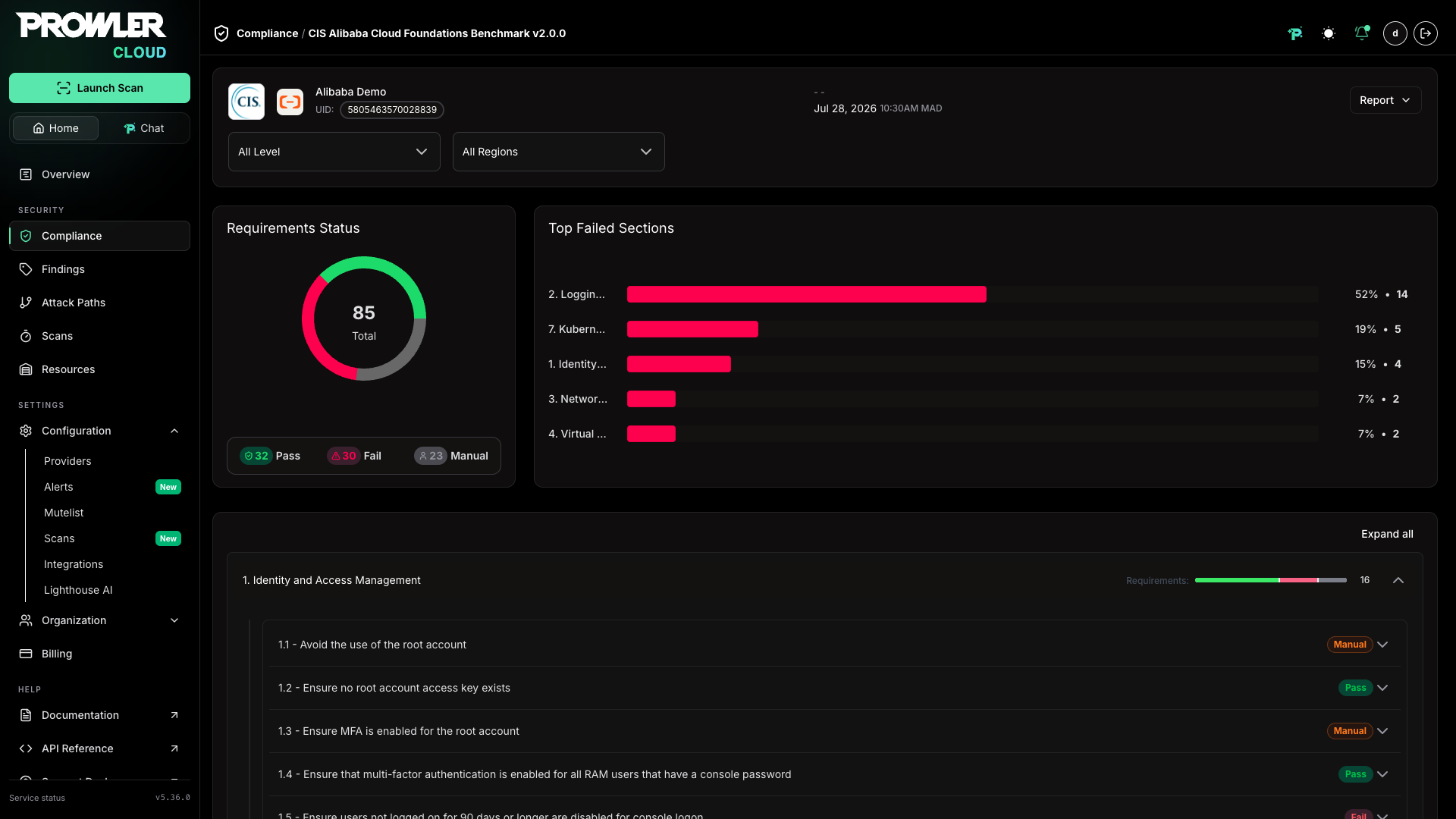The width and height of the screenshot is (1456, 819).
Task: Click the Alibaba Cloud provider icon
Action: tap(290, 102)
